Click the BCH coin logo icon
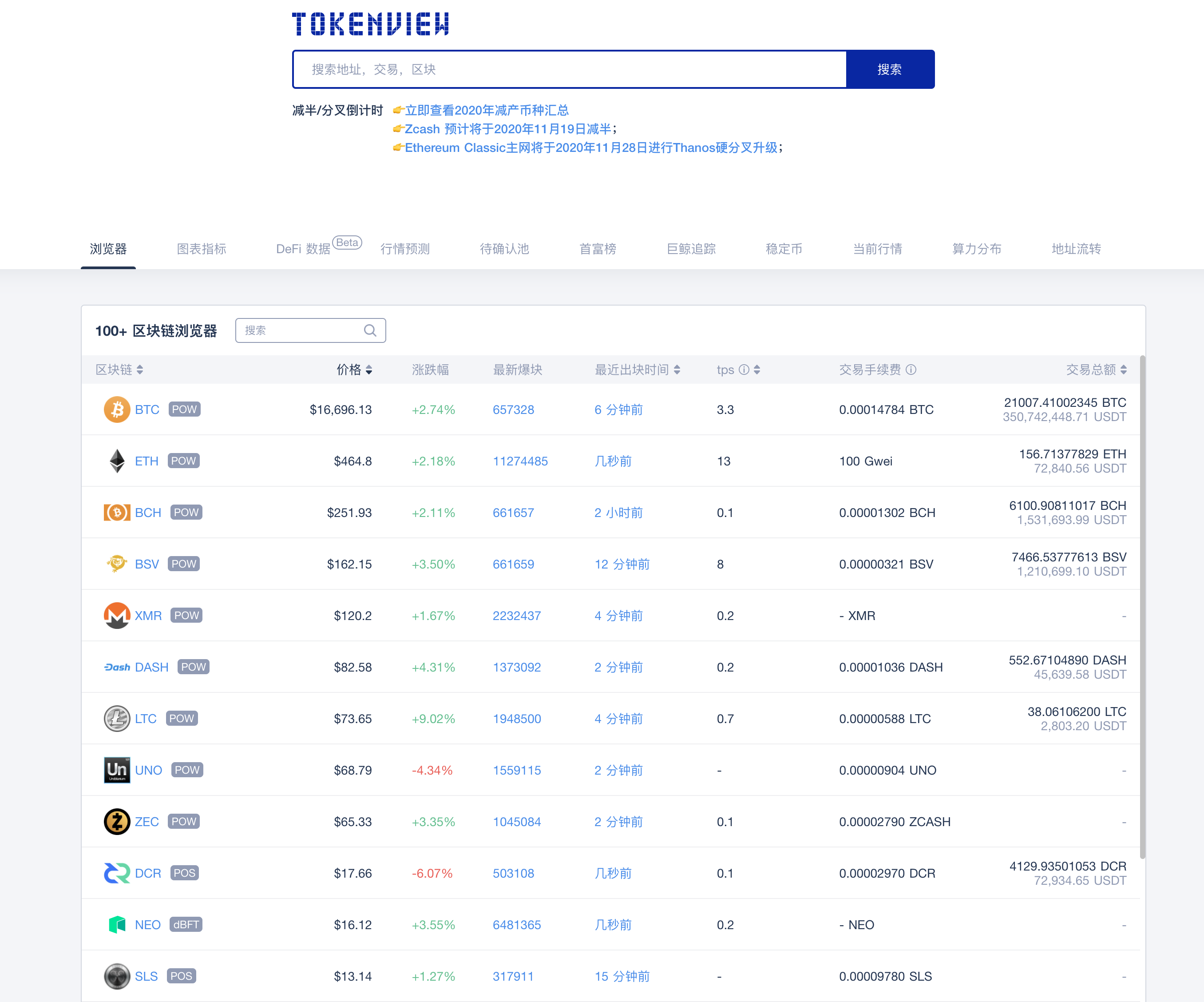 (x=117, y=512)
